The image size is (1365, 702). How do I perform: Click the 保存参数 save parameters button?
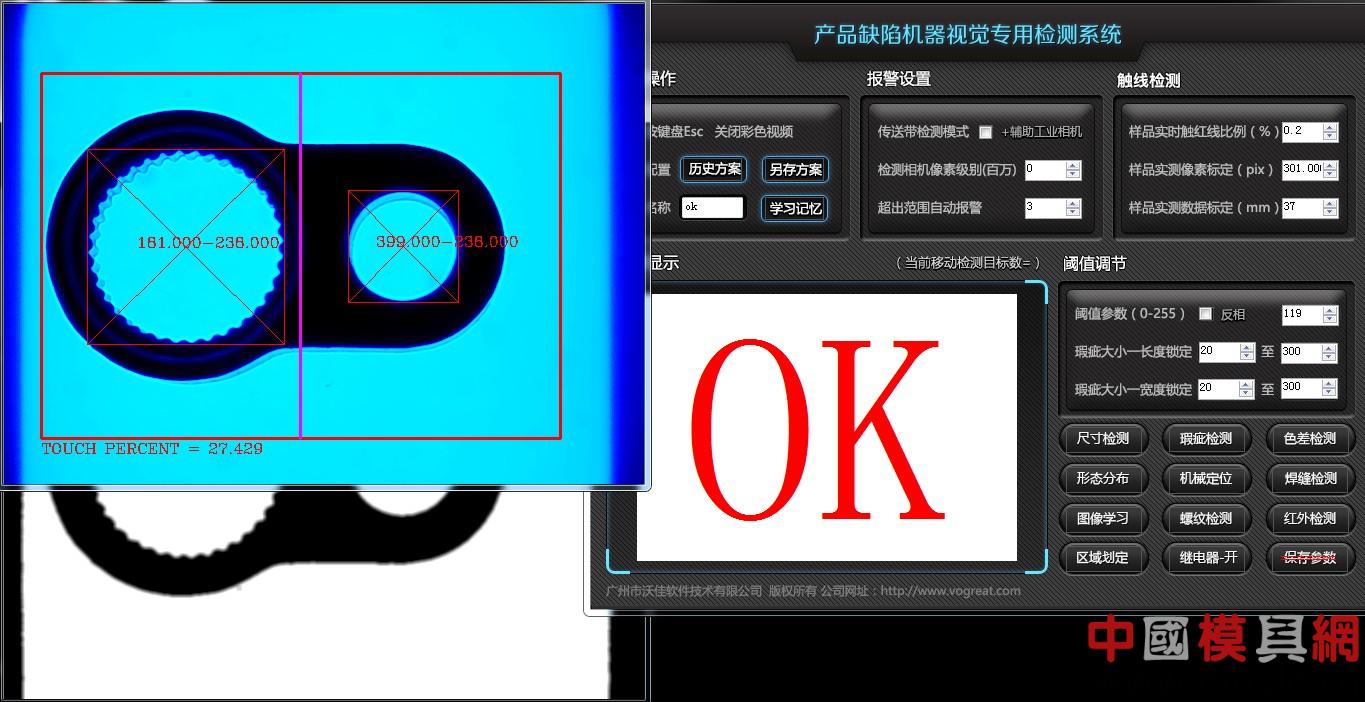click(x=1309, y=558)
